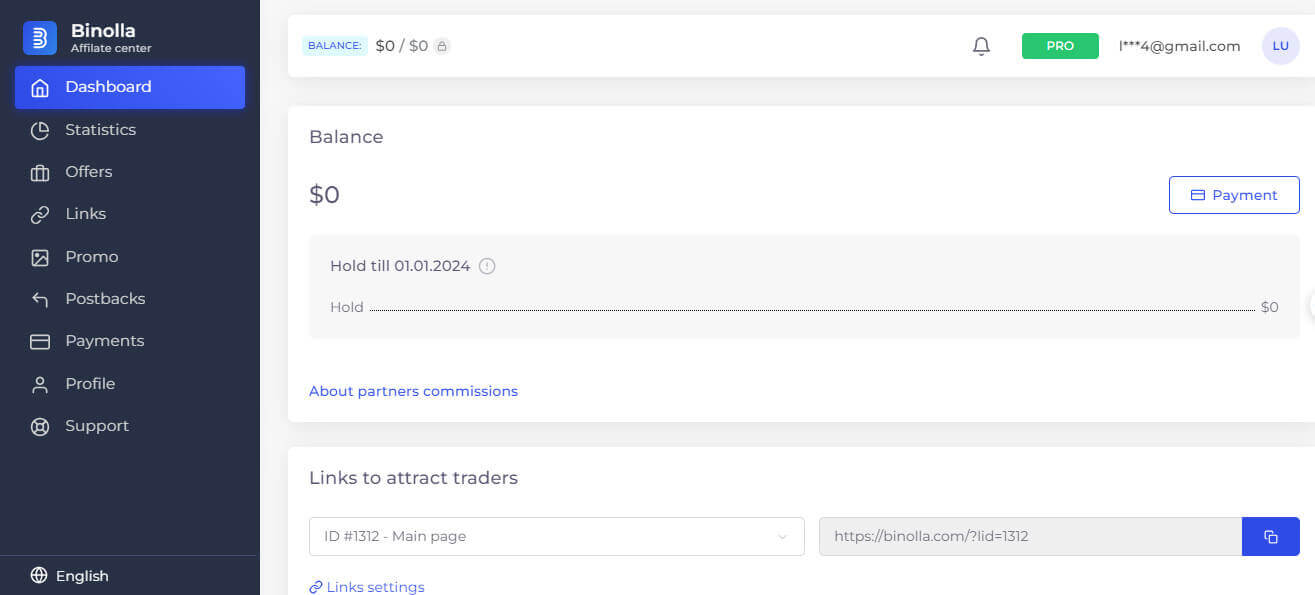Open the Payments page in sidebar
The image size is (1315, 595).
[x=104, y=341]
